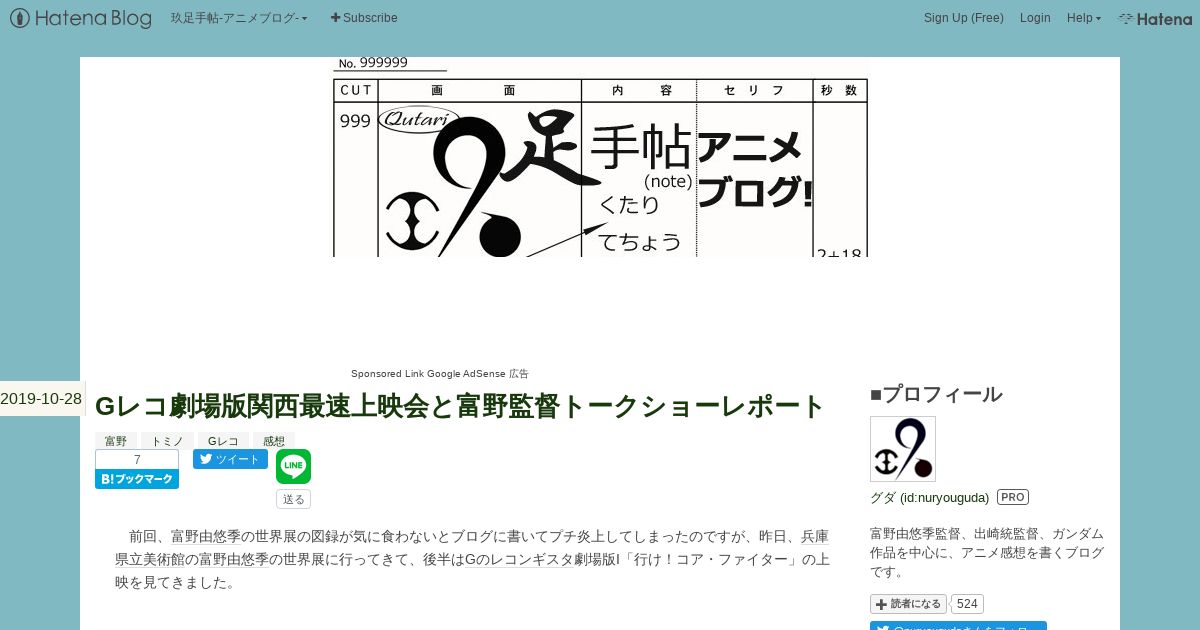This screenshot has width=1200, height=630.
Task: Follow the Gのレコンギスタ keyword link
Action: 520,559
